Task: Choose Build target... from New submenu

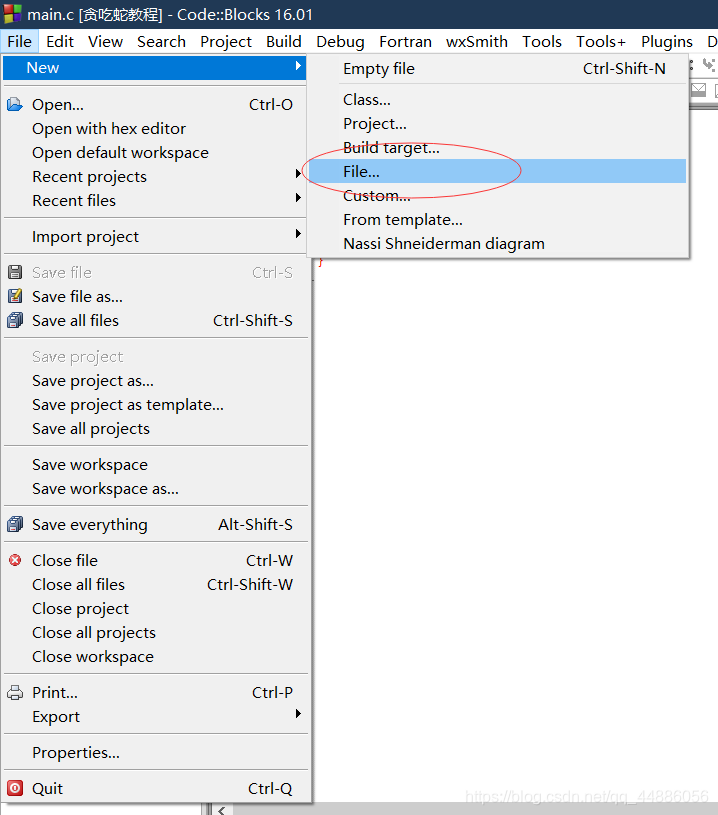Action: [x=498, y=148]
